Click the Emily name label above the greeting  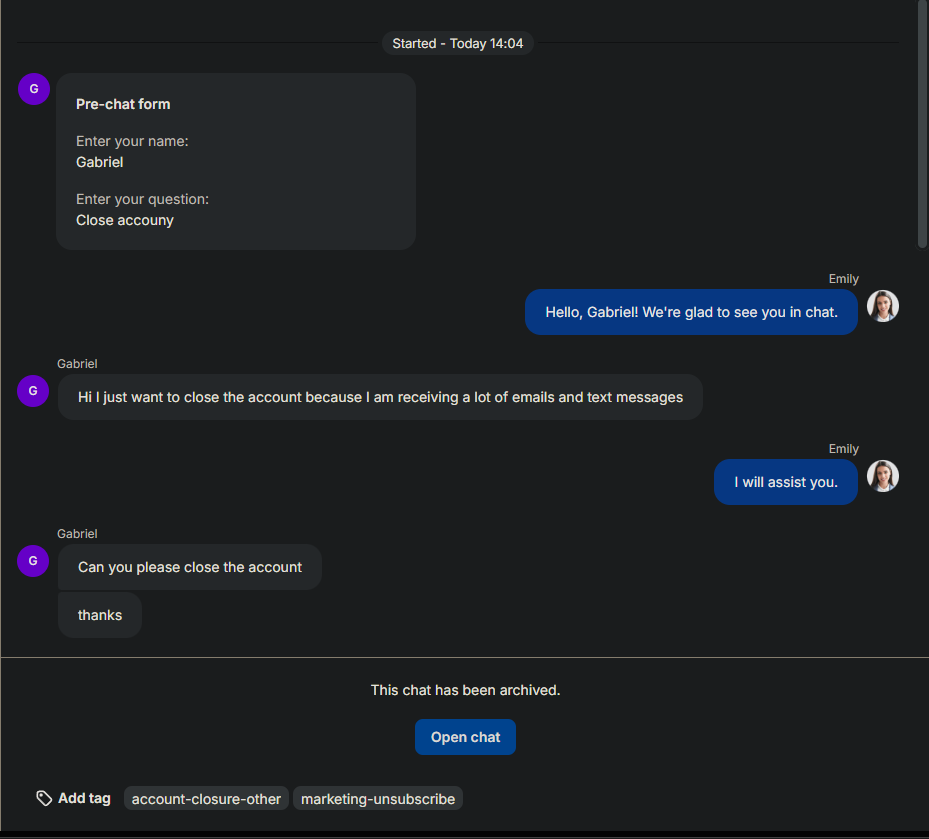(x=843, y=279)
